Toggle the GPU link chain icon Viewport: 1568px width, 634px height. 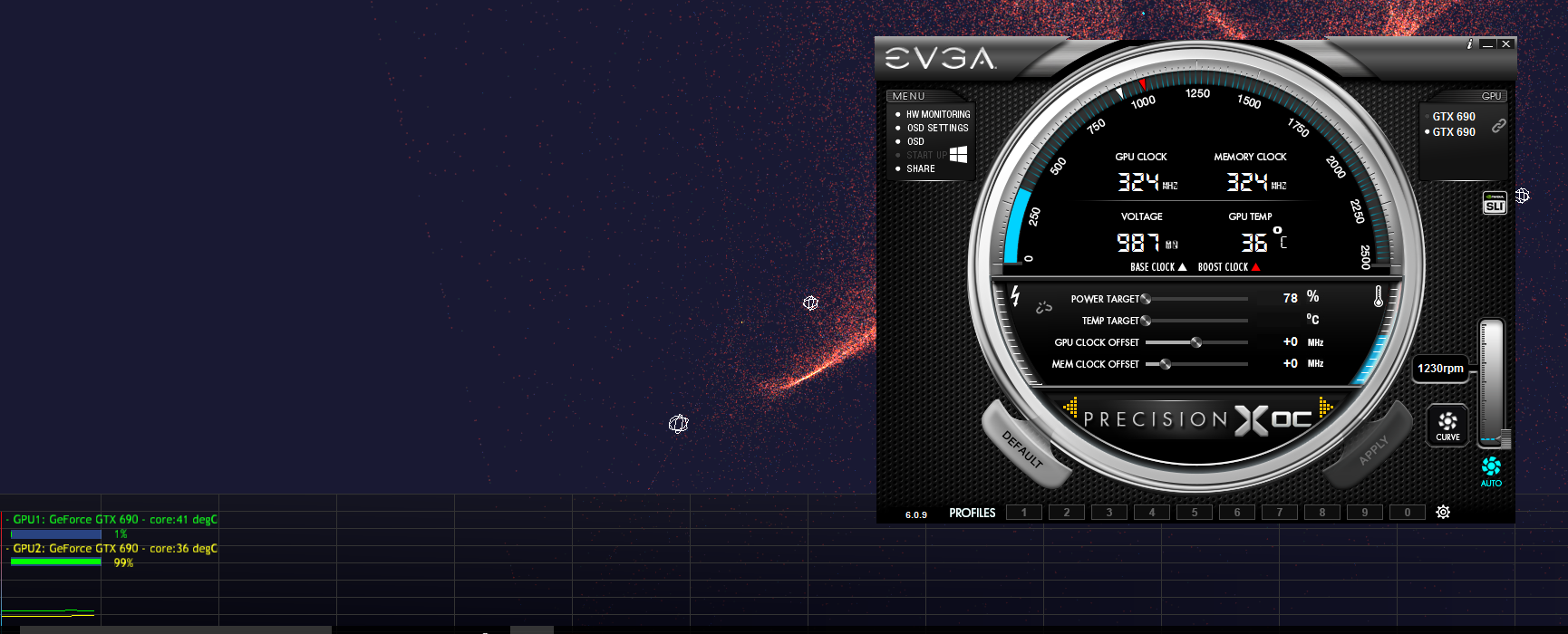[x=1499, y=125]
